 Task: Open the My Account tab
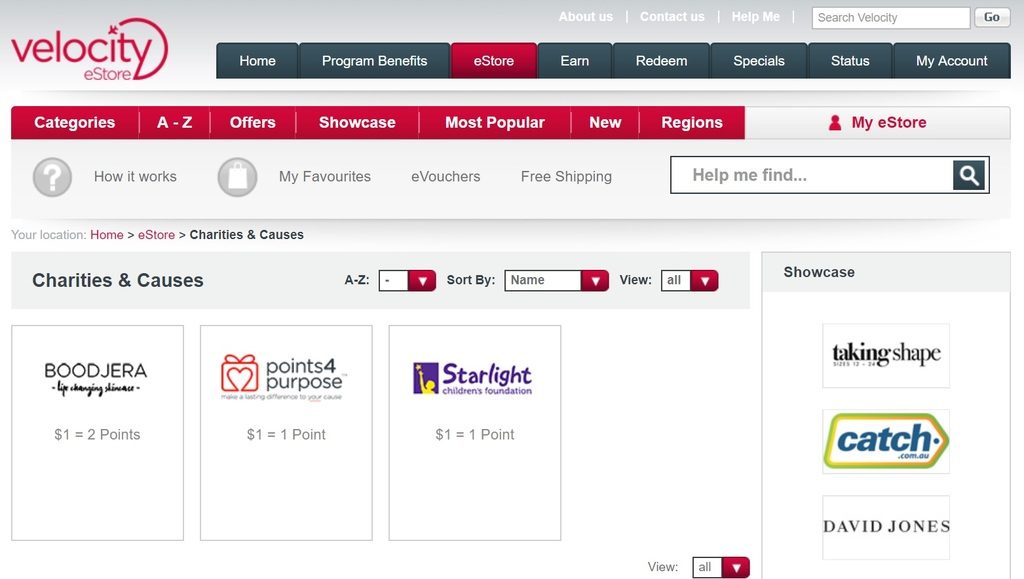(x=952, y=61)
